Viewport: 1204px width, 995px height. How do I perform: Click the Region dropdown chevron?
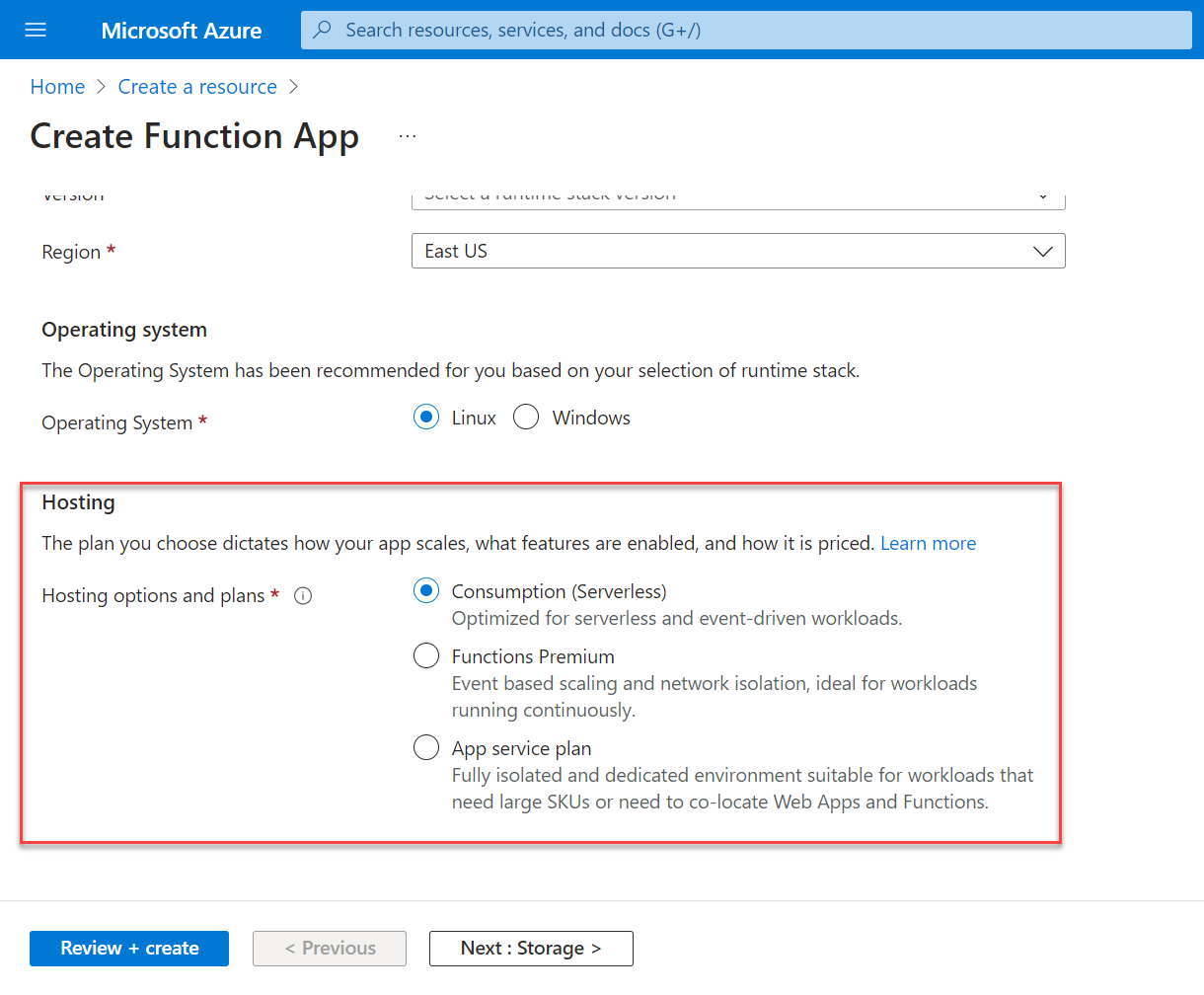click(x=1043, y=251)
